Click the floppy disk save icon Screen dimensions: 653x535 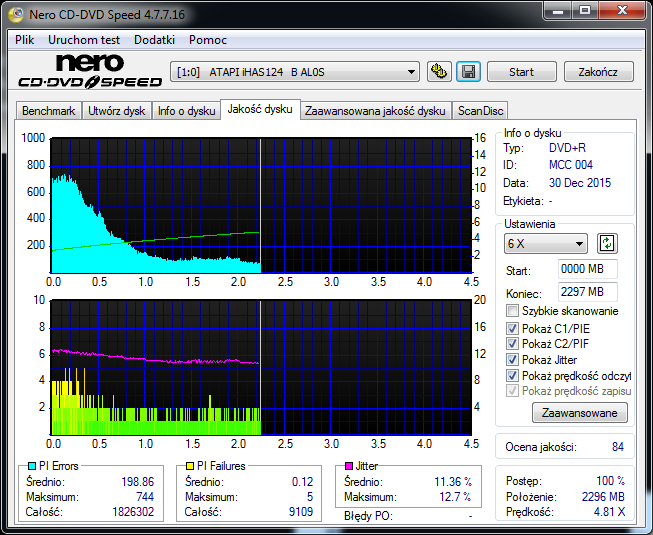(469, 72)
